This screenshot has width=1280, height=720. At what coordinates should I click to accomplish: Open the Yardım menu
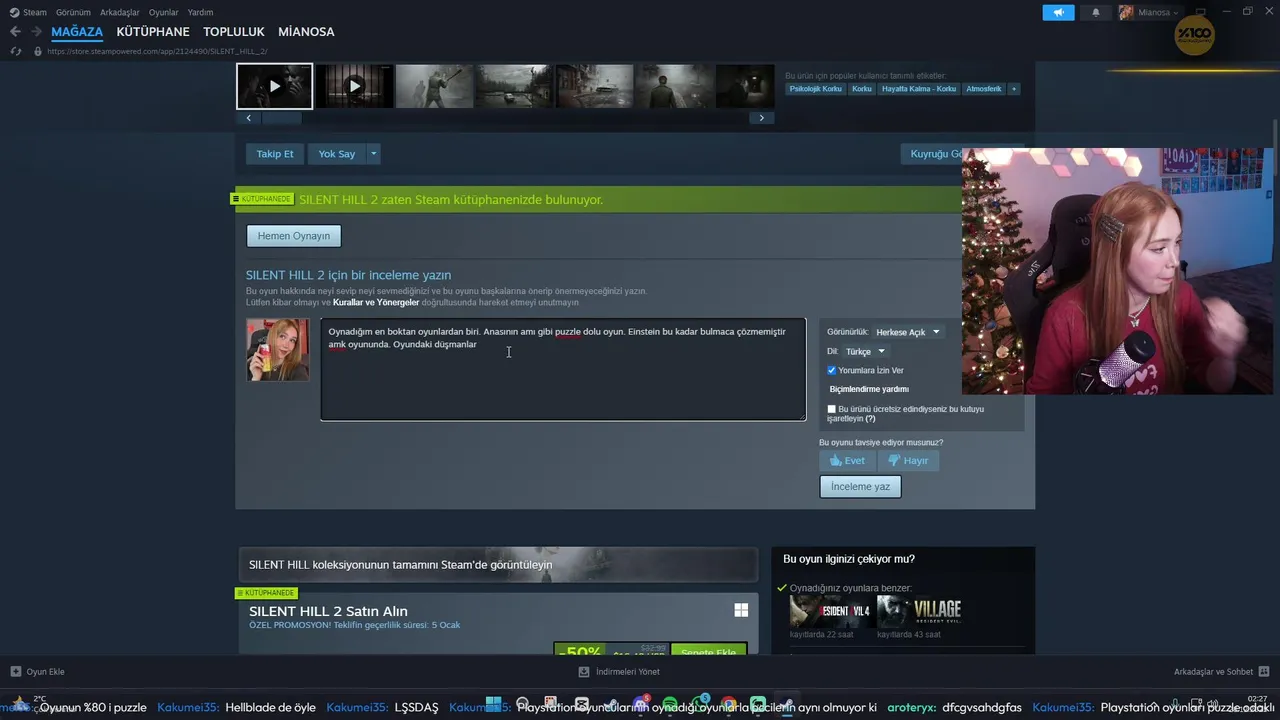200,12
